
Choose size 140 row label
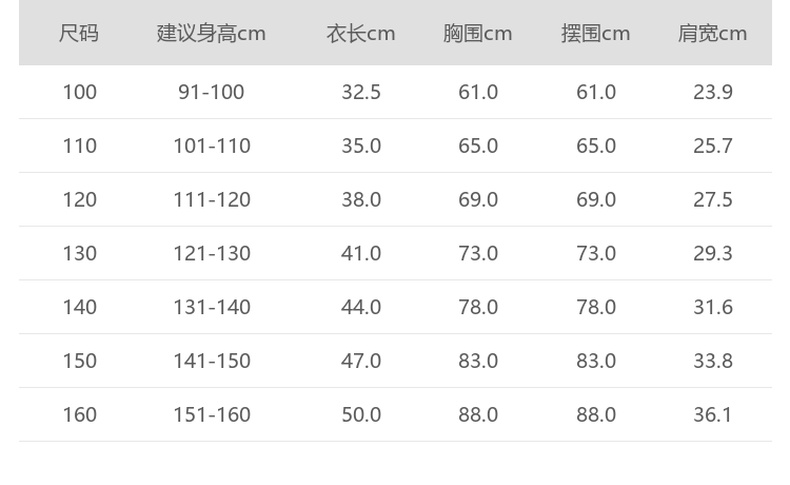click(x=79, y=307)
